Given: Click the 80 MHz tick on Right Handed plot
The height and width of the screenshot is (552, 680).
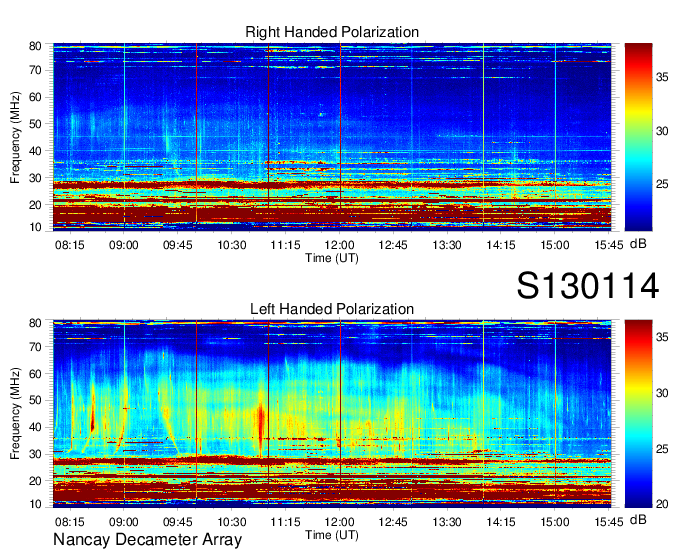Looking at the screenshot, I should point(35,46).
